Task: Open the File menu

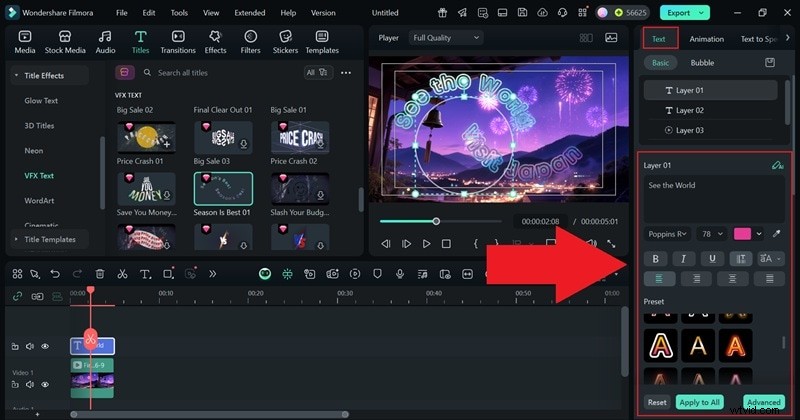Action: pos(121,13)
